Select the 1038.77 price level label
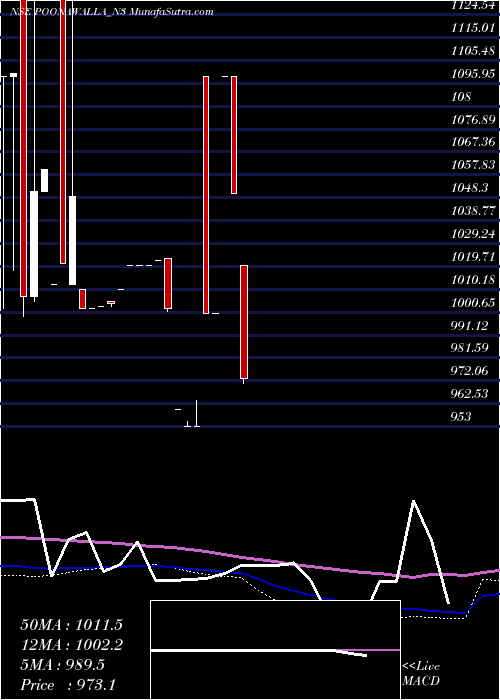Image resolution: width=500 pixels, height=700 pixels. click(473, 210)
